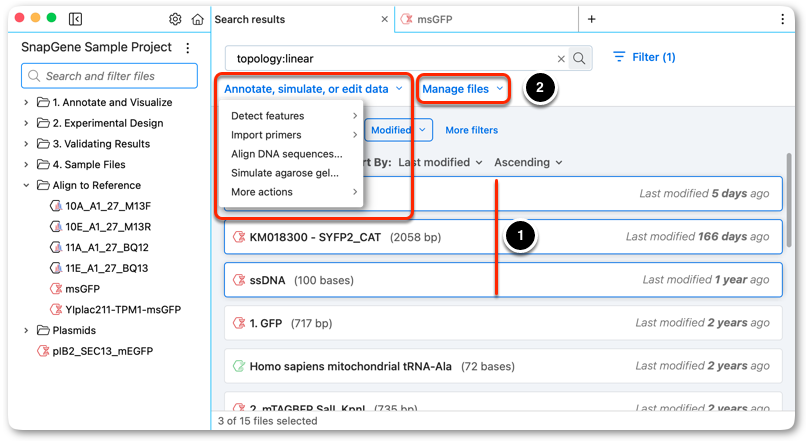Focus the Search and filter files field
Viewport: 806px width, 441px height.
pos(109,76)
